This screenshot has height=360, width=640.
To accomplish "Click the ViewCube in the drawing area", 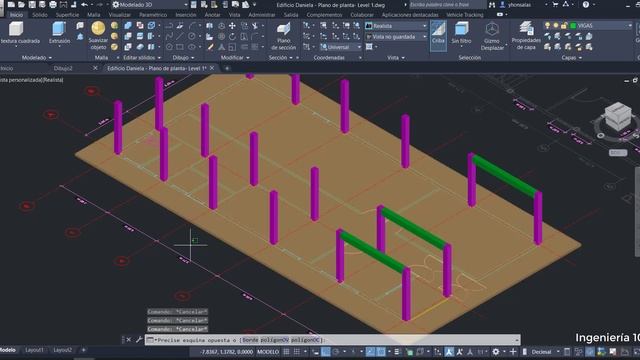I will tap(618, 116).
